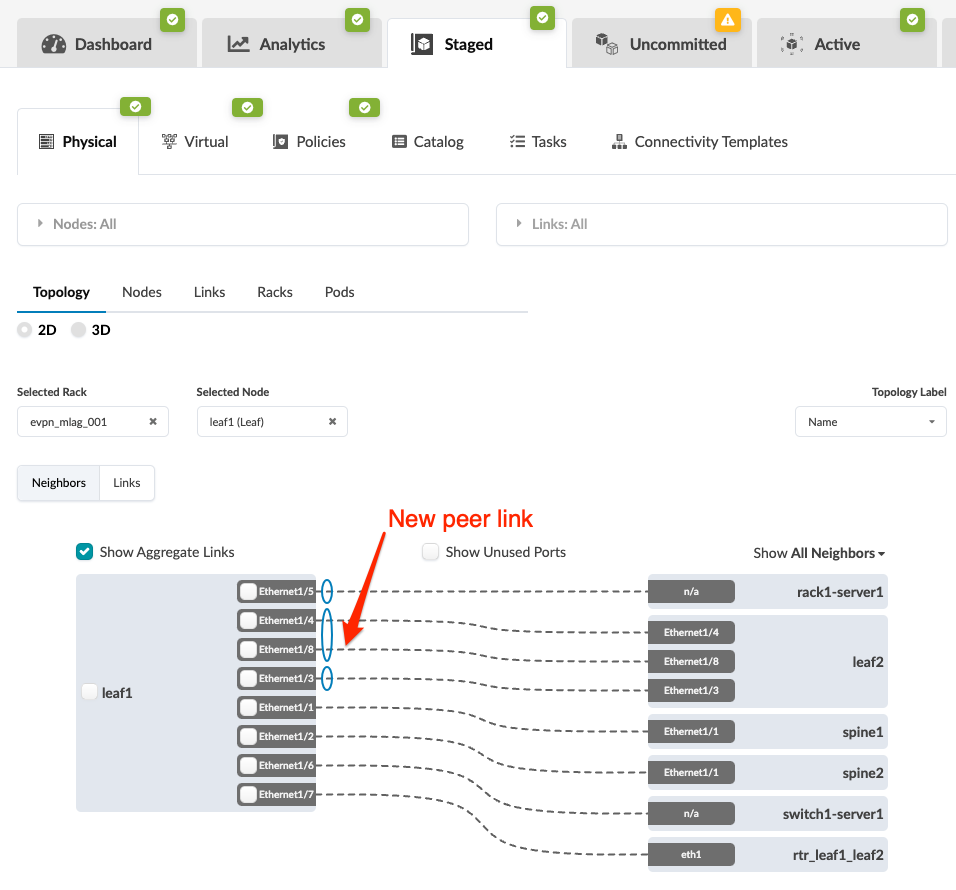Click the rtr_leaf1_leaf2 eth1 port
Viewport: 956px width, 890px height.
point(691,855)
